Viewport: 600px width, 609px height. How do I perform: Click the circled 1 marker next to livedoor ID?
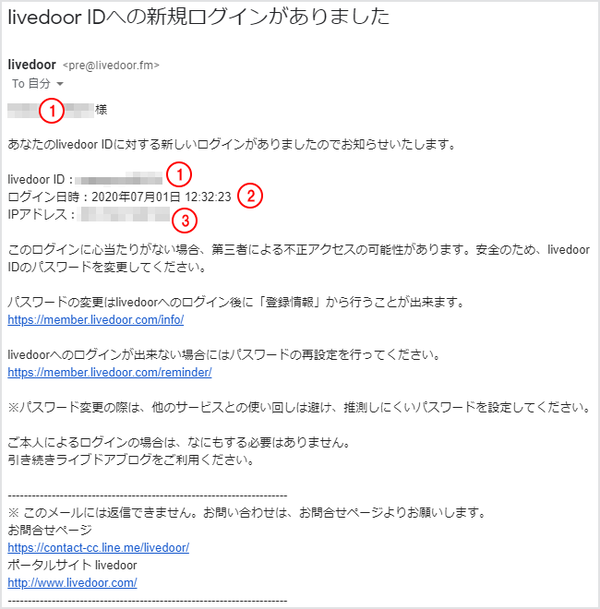pos(179,175)
